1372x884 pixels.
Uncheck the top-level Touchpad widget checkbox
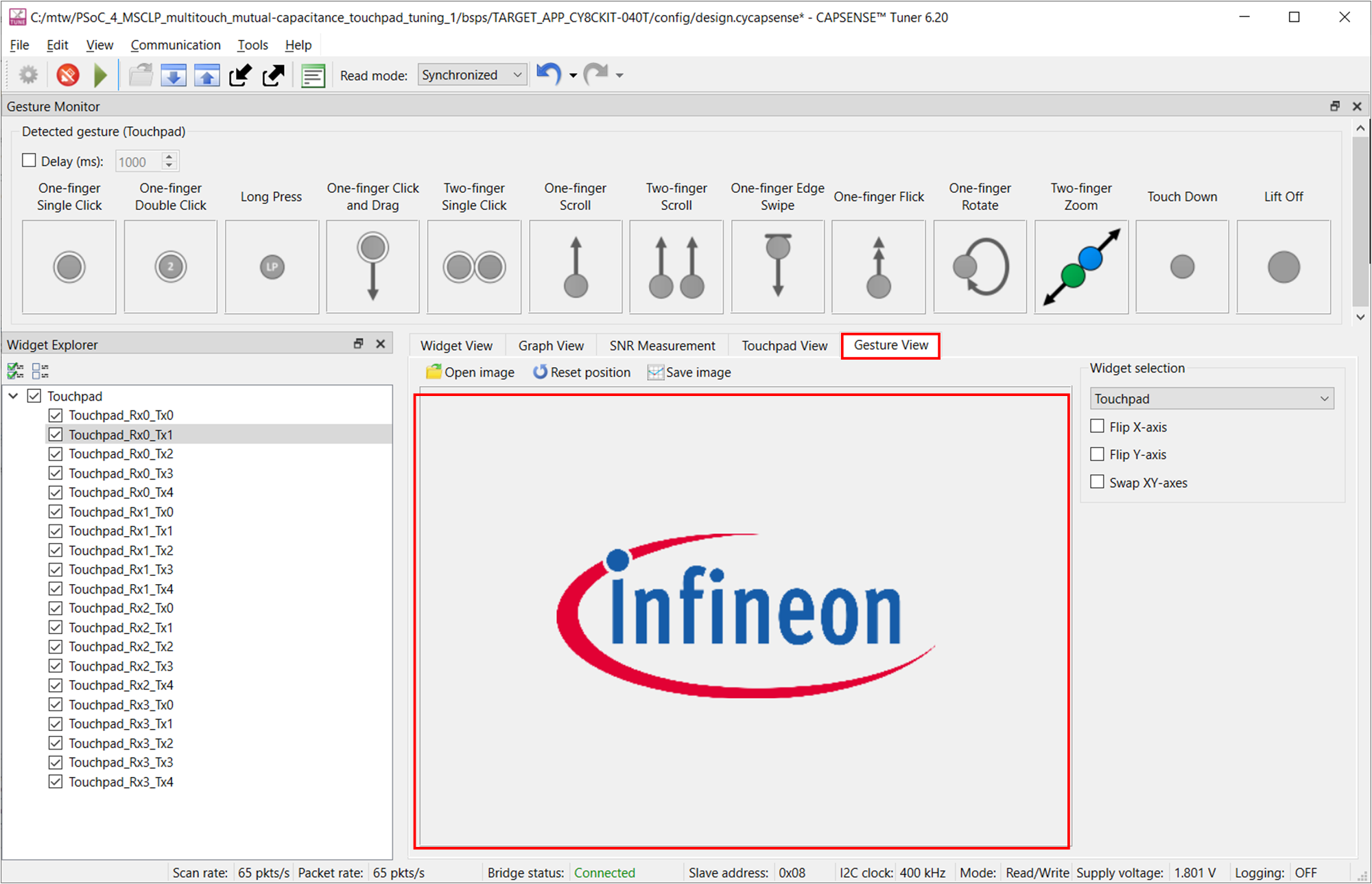(34, 396)
